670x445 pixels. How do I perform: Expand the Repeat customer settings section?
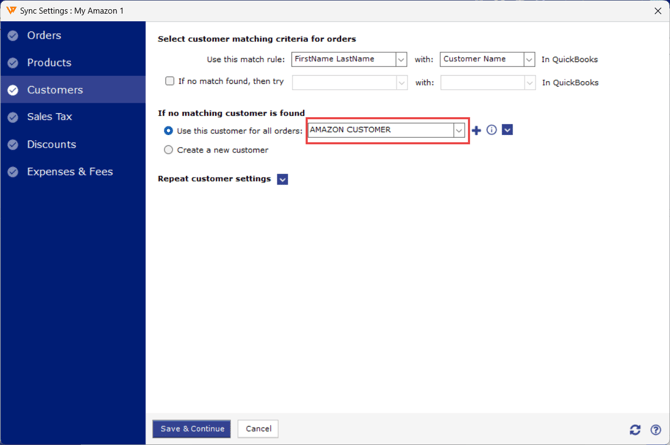pos(282,179)
